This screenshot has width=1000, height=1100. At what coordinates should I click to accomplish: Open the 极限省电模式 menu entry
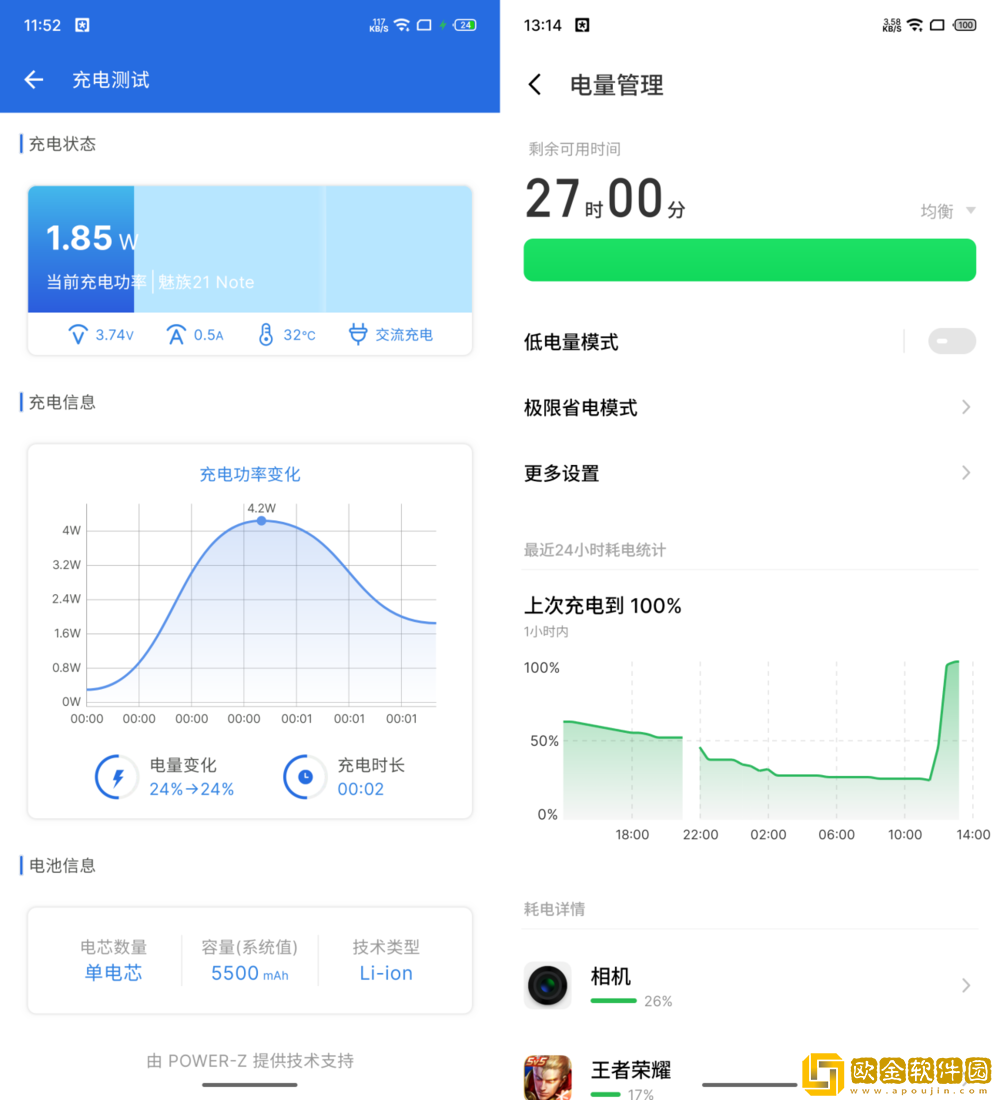pyautogui.click(x=581, y=408)
